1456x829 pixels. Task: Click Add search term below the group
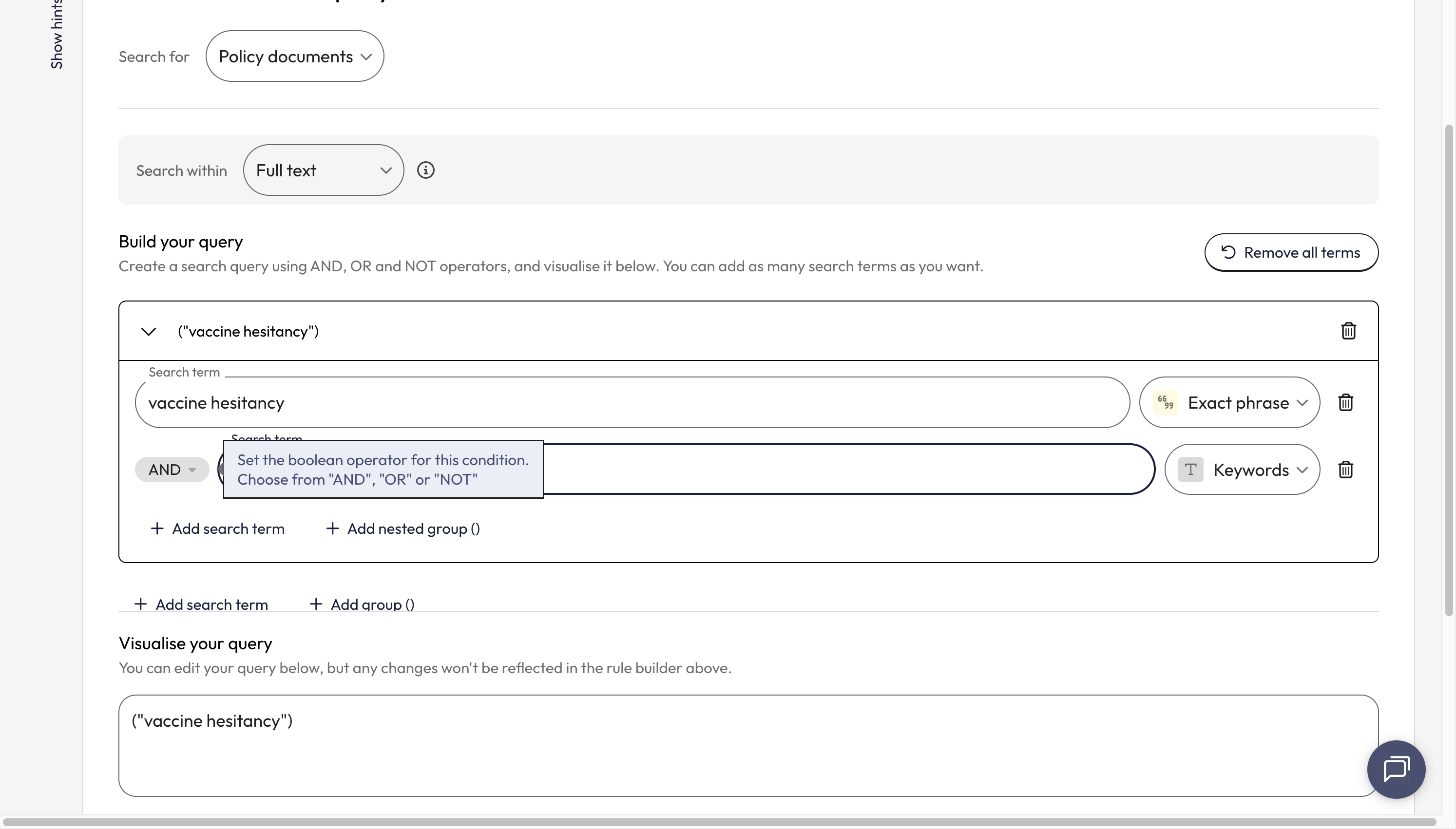201,604
